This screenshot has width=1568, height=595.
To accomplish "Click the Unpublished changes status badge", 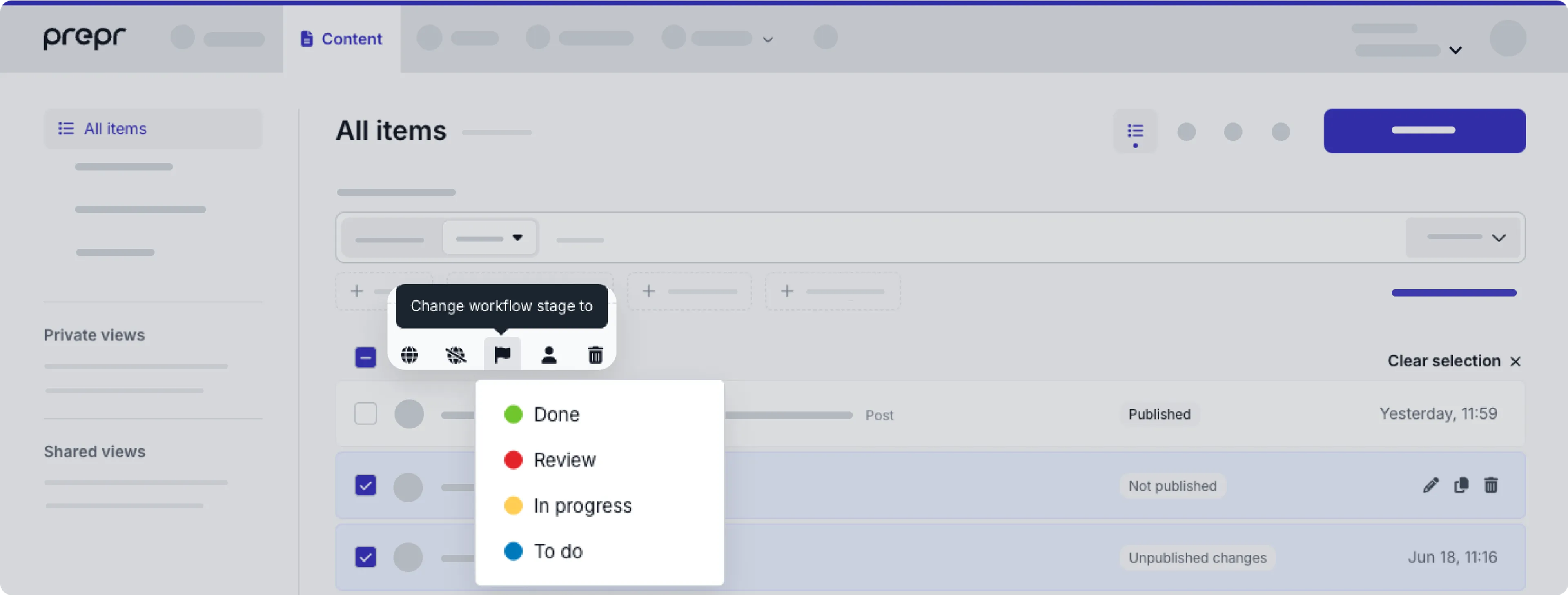I will coord(1197,557).
